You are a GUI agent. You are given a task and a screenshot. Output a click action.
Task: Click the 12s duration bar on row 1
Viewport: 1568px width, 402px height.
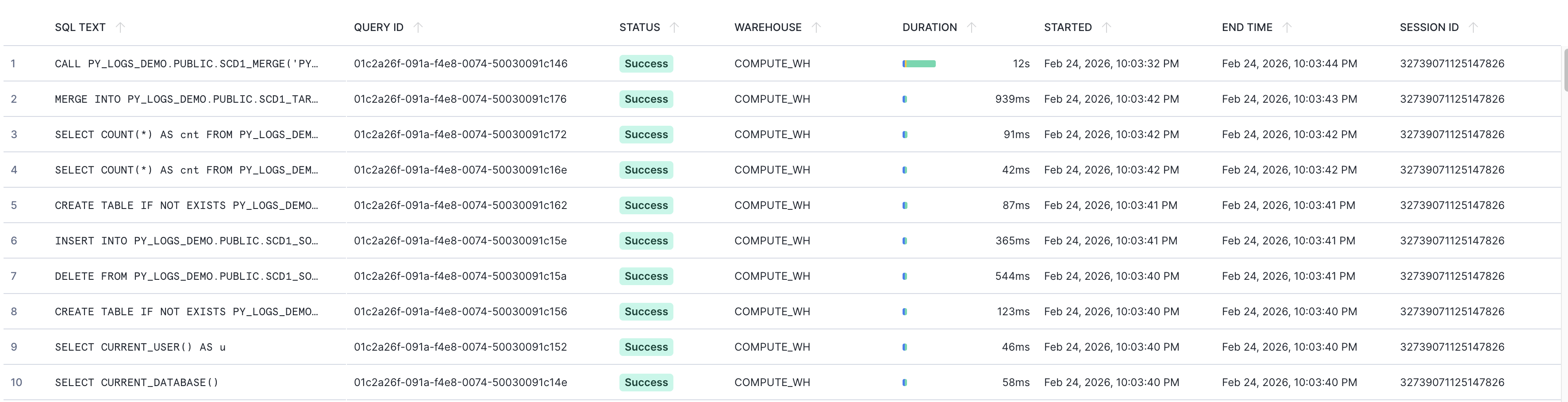pos(919,63)
